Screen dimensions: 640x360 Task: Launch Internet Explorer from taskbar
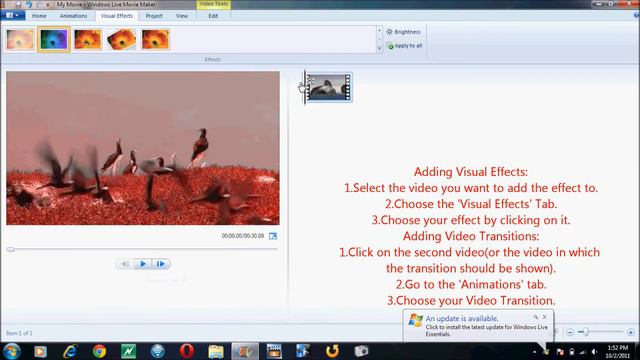(70, 351)
